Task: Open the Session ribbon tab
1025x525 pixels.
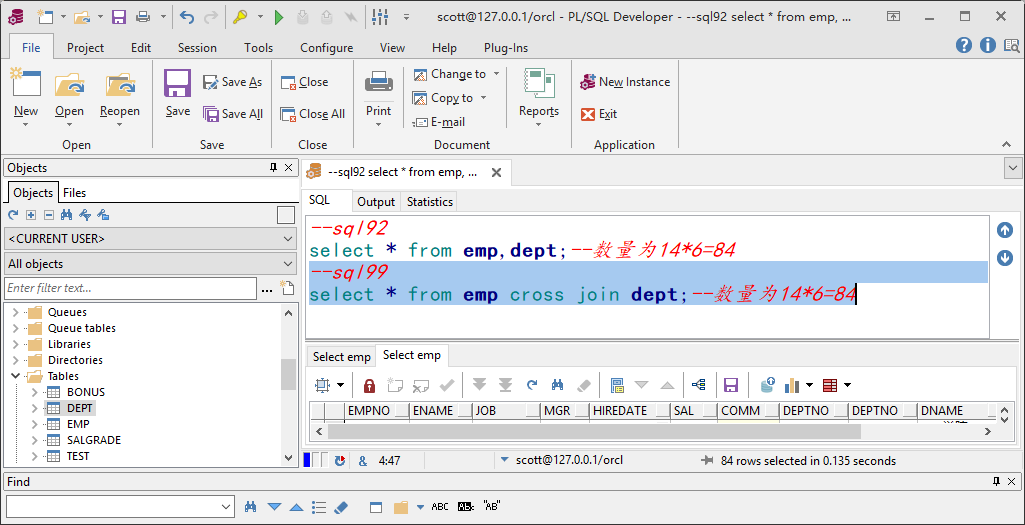Action: 197,48
